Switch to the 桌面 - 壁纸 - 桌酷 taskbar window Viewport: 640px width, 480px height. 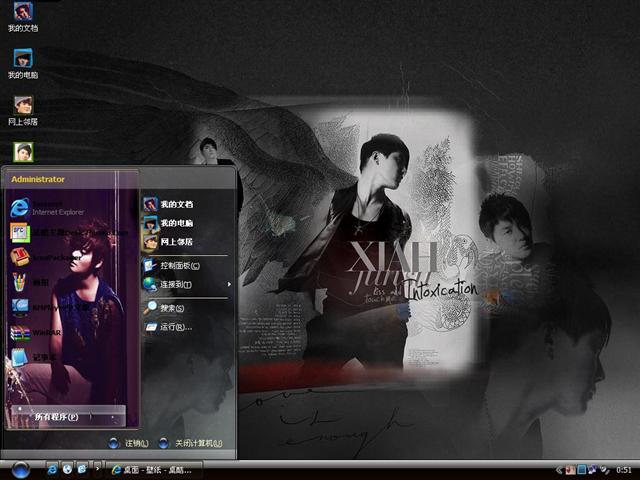click(x=154, y=470)
